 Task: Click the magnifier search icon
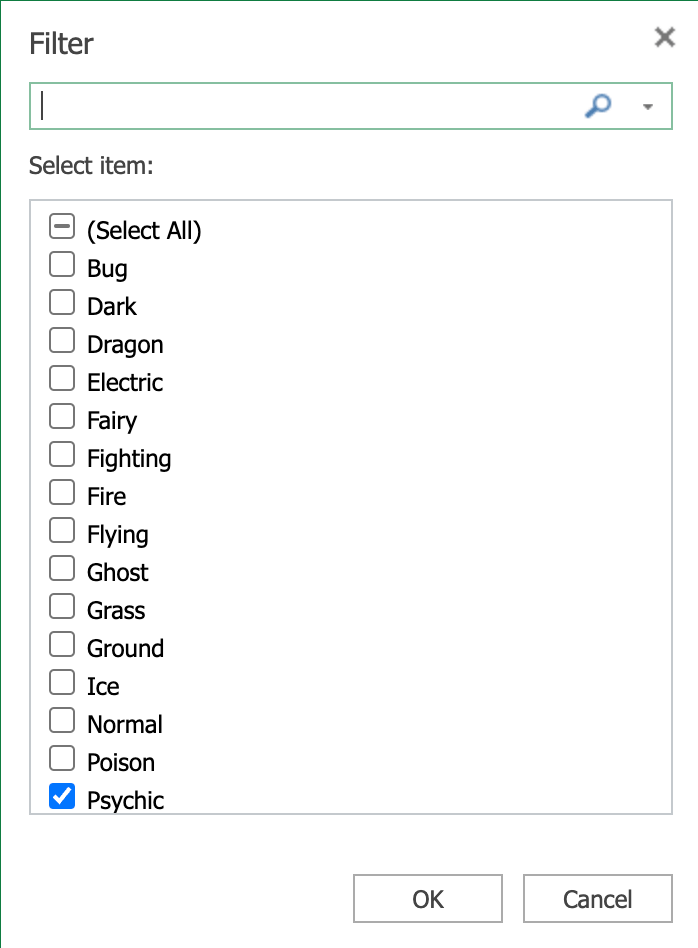click(x=599, y=105)
